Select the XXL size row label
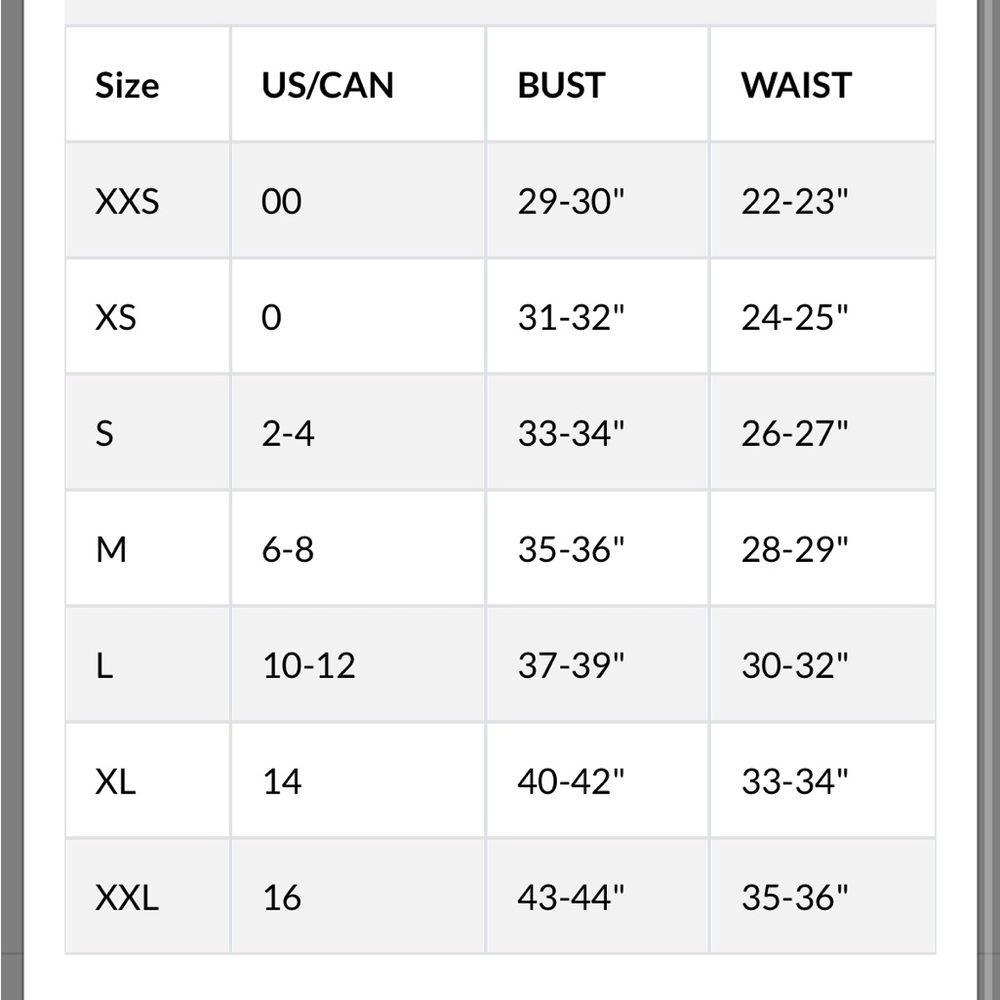The width and height of the screenshot is (1000, 1000). point(127,897)
